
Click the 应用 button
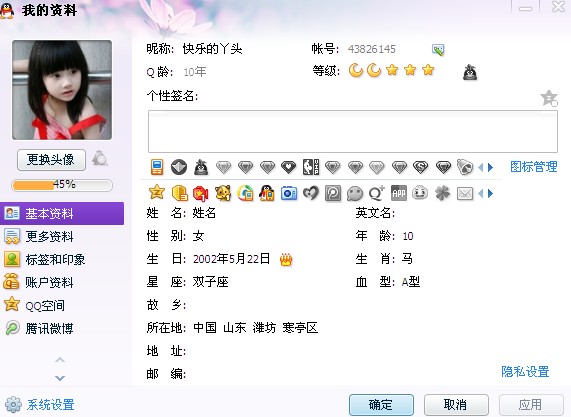click(531, 405)
